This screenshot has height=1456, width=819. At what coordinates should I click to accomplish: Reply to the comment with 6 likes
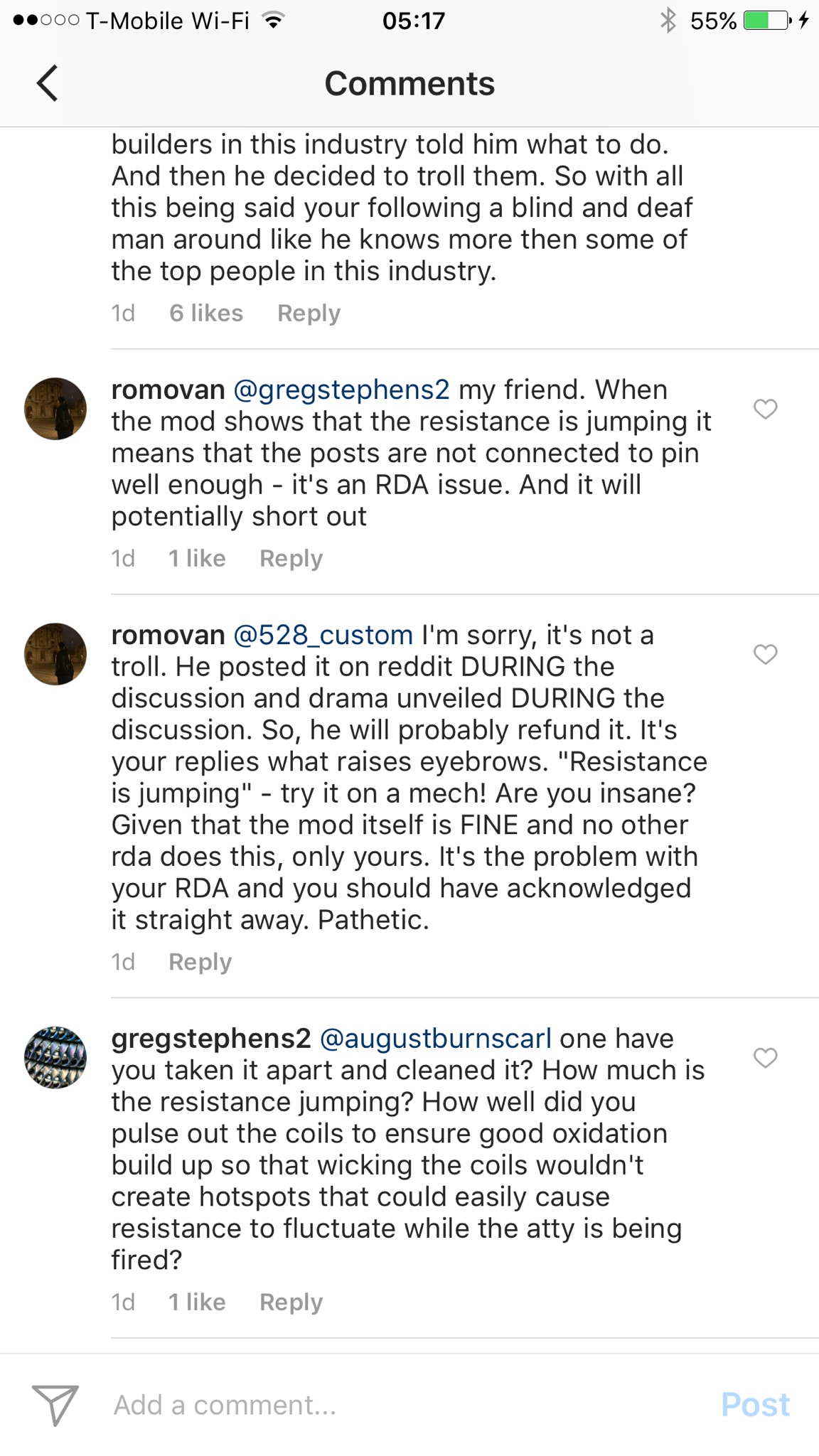pos(309,313)
